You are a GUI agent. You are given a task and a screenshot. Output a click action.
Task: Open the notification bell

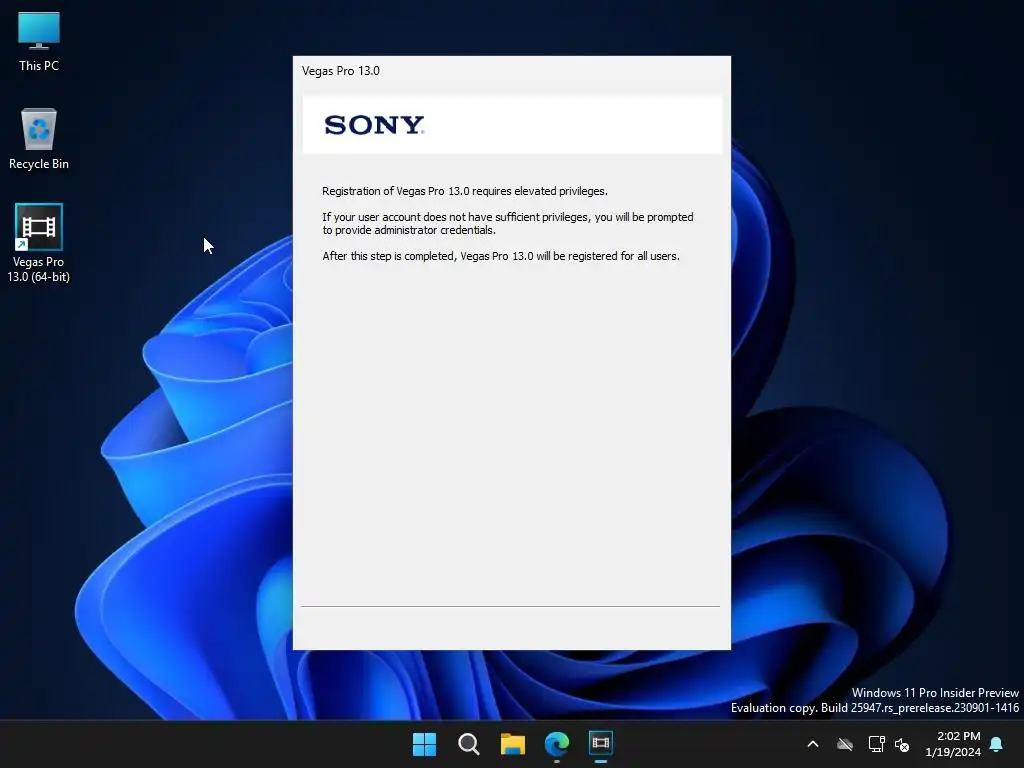click(x=997, y=744)
